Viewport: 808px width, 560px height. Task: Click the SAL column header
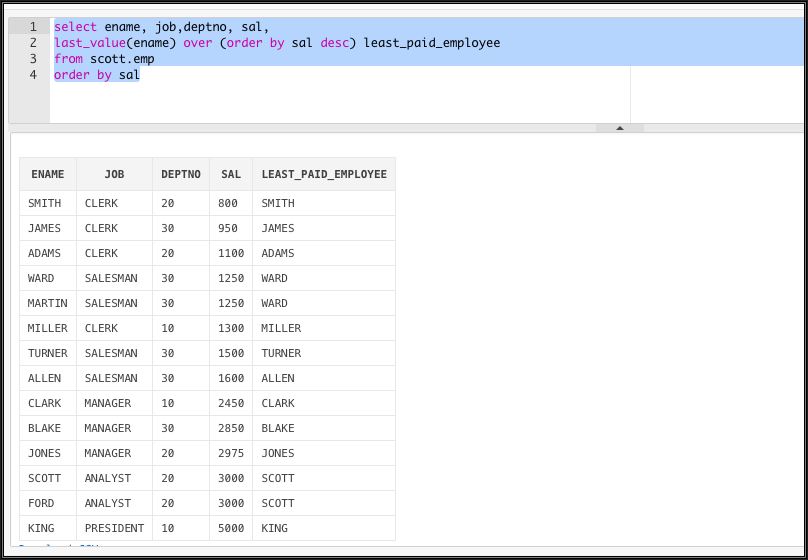click(231, 174)
